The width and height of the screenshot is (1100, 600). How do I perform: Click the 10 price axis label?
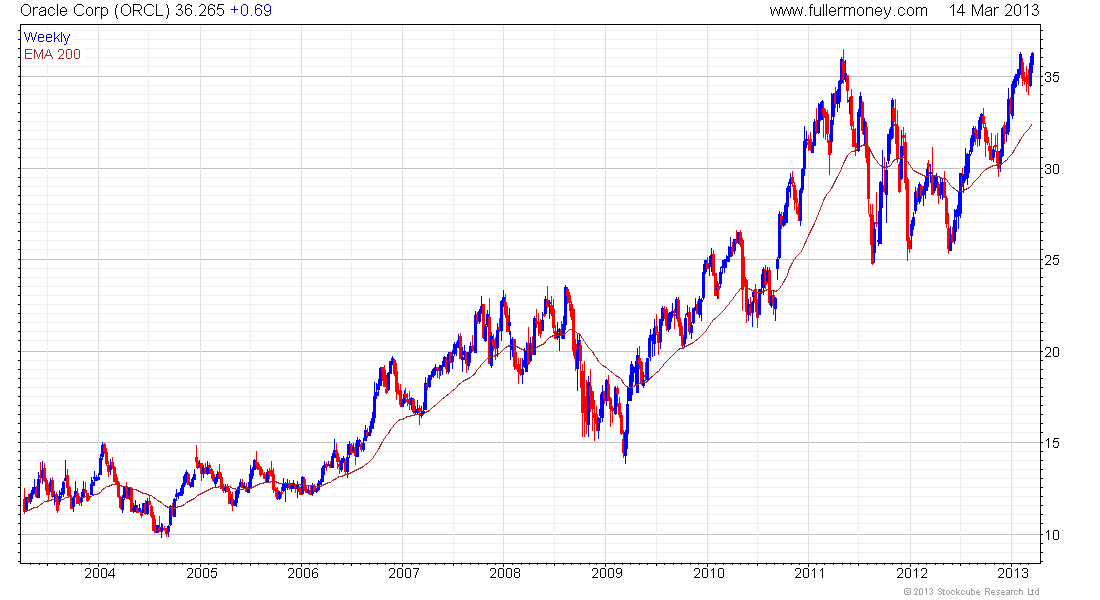[x=1052, y=535]
